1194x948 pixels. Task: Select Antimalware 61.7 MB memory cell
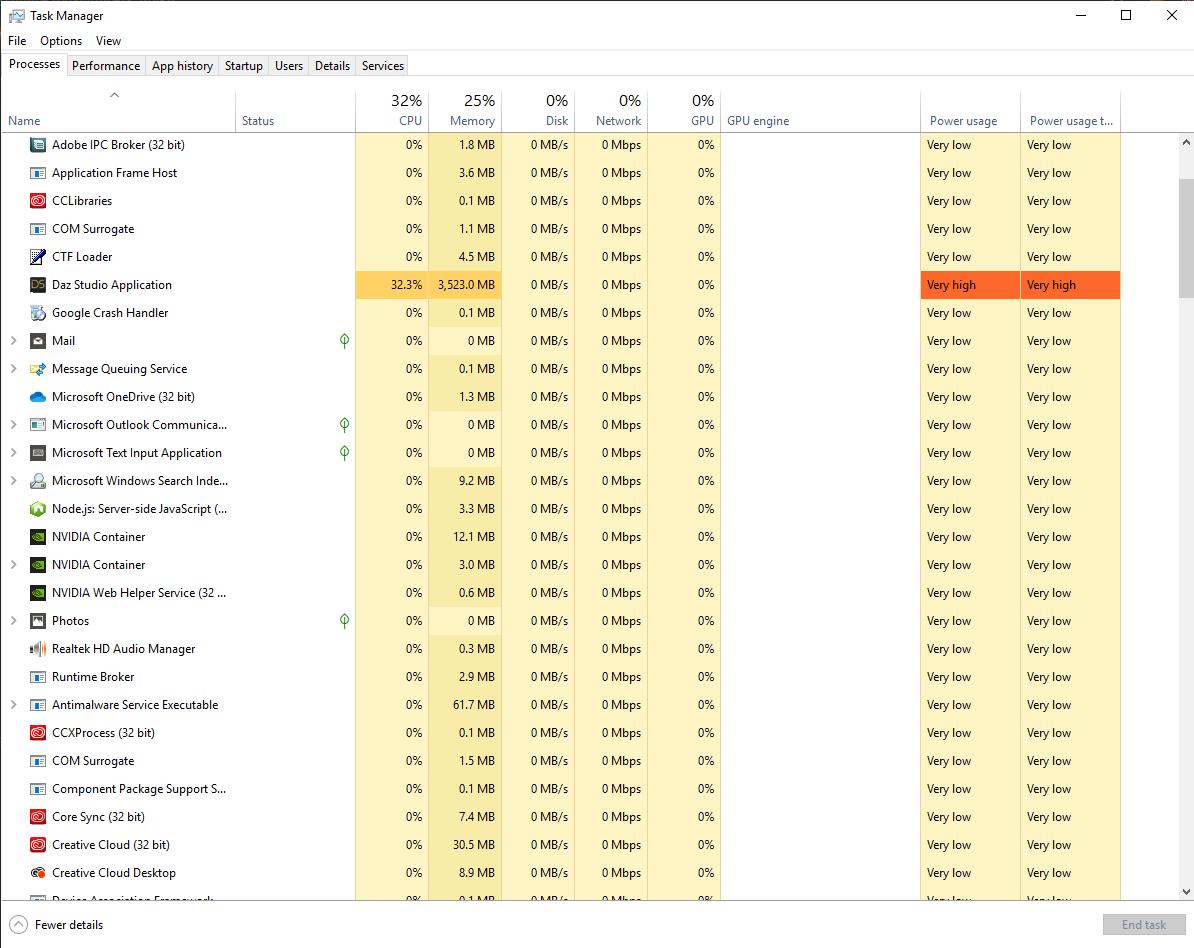coord(465,705)
